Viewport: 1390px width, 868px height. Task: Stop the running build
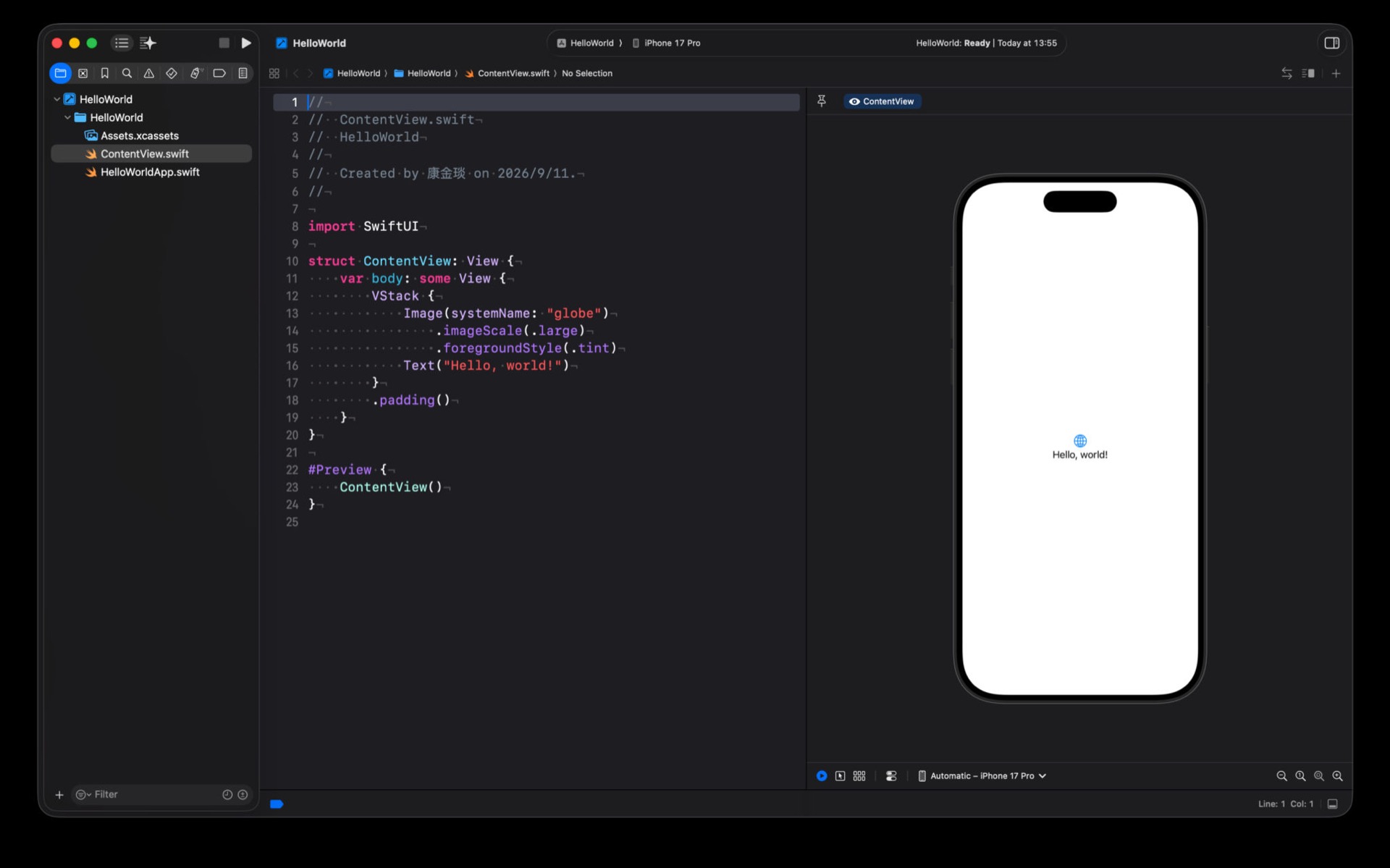click(x=224, y=43)
